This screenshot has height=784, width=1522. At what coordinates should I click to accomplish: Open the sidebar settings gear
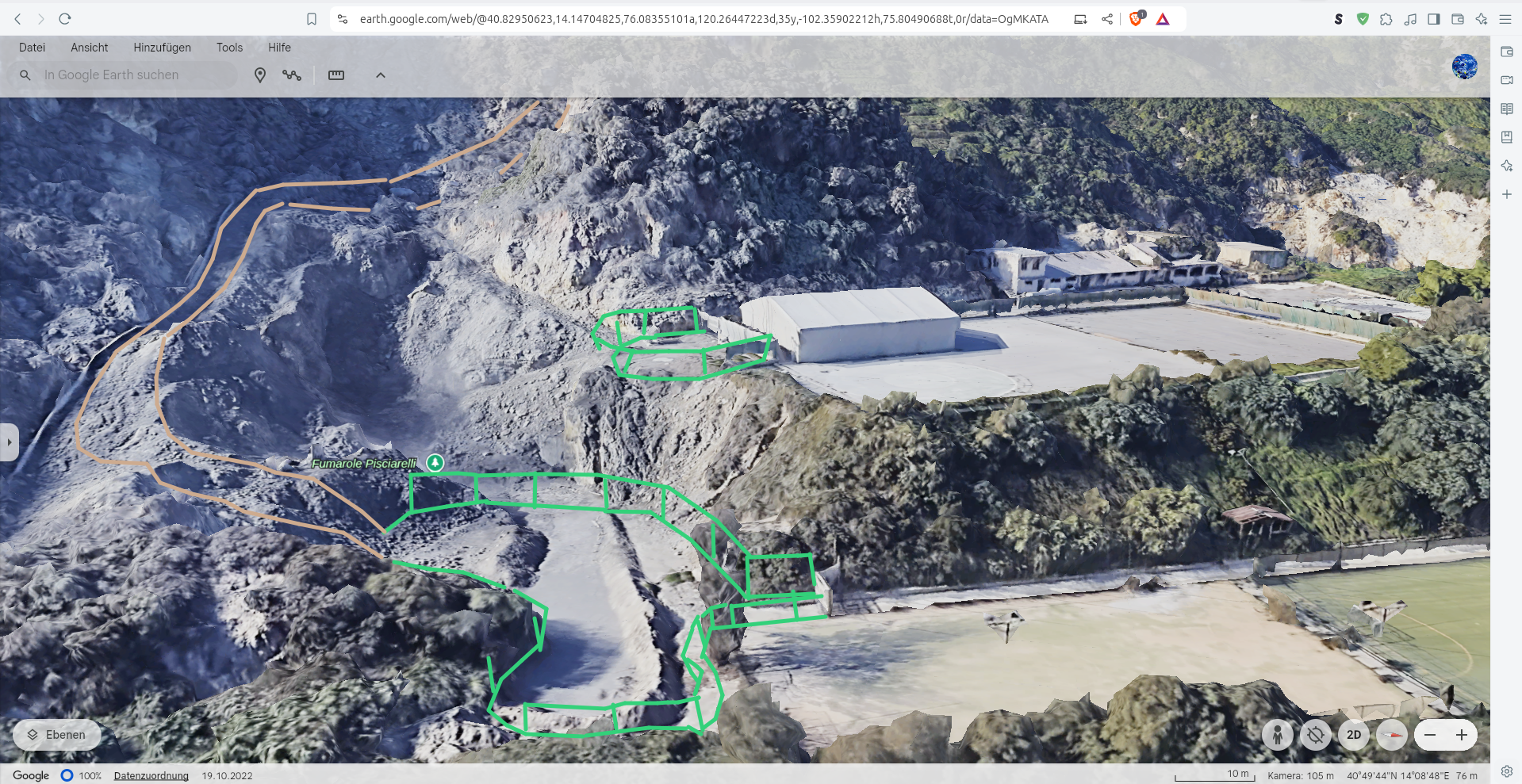pyautogui.click(x=1507, y=771)
